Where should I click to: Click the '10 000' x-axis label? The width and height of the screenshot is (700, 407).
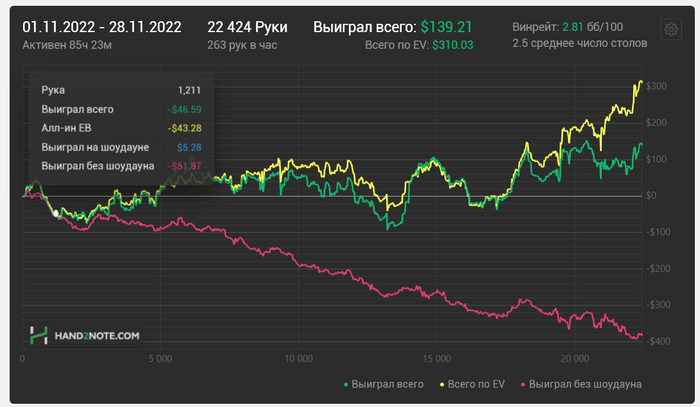pyautogui.click(x=299, y=359)
